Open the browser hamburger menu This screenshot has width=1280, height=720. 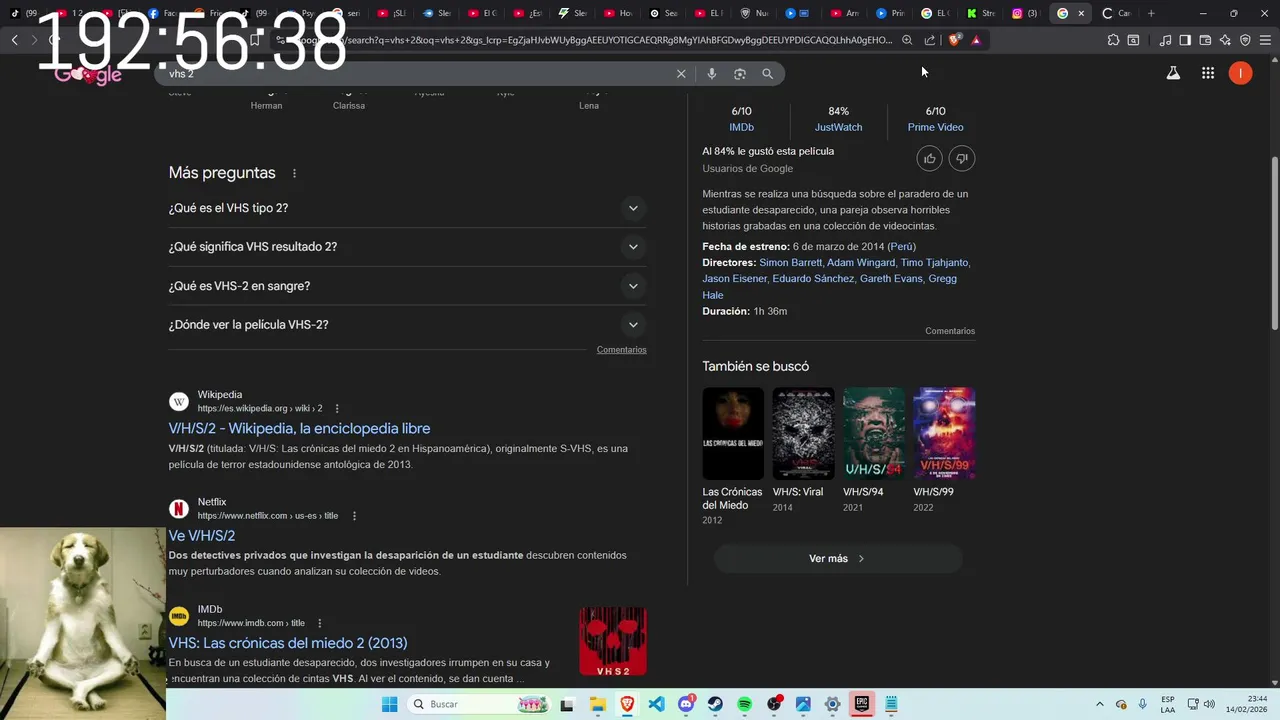[1265, 40]
